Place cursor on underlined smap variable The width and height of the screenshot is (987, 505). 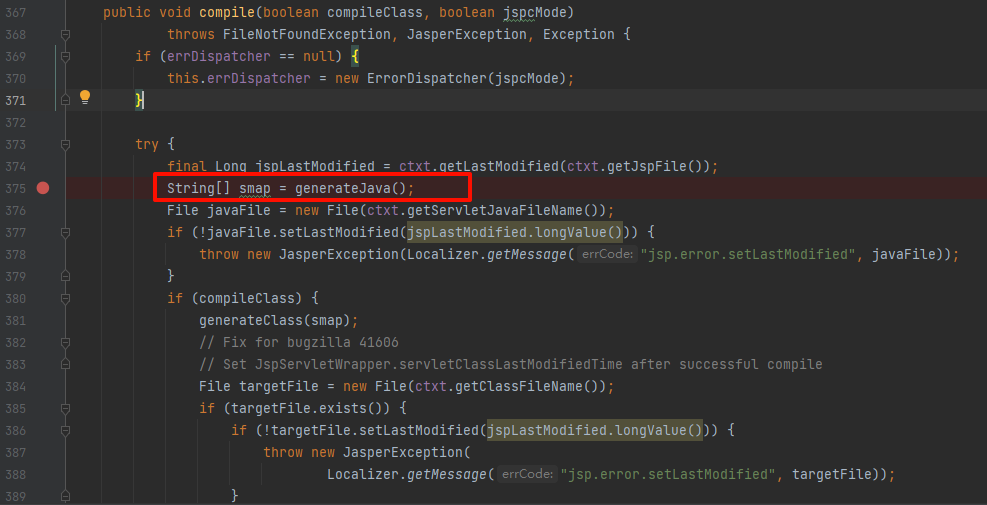tap(255, 188)
